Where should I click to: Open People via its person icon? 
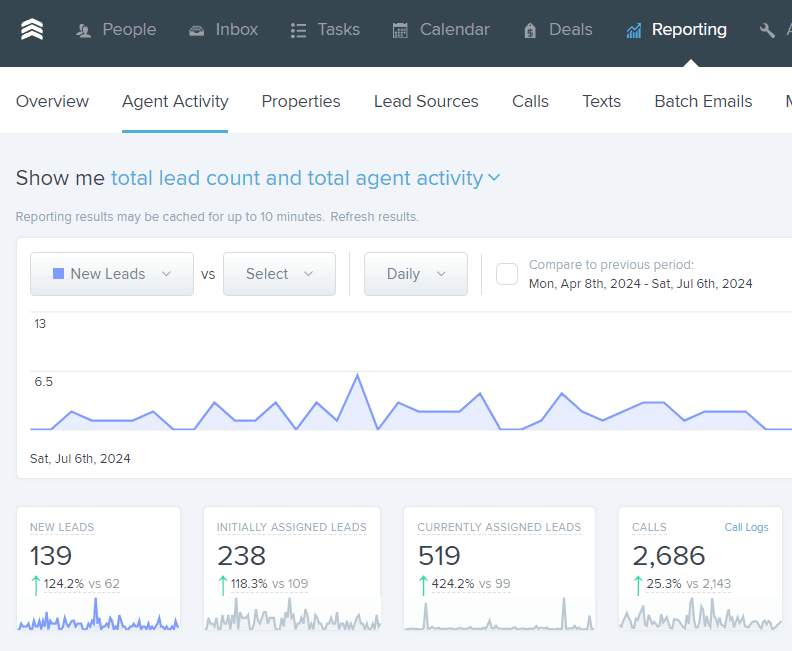83,31
